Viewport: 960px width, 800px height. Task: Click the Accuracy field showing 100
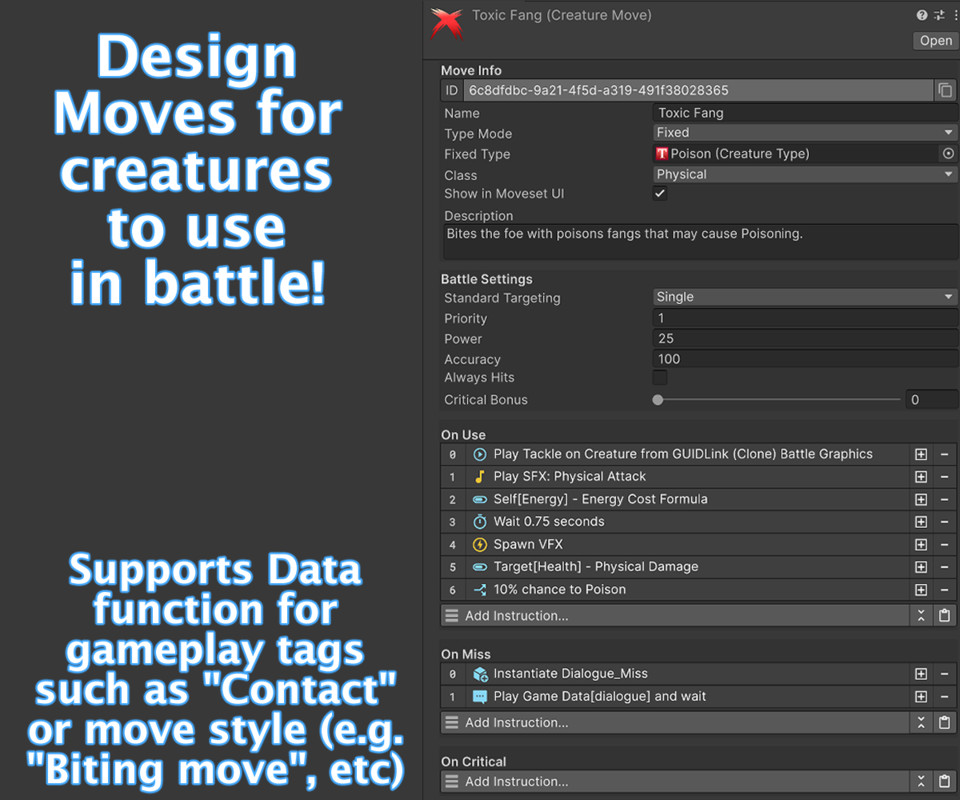tap(804, 359)
